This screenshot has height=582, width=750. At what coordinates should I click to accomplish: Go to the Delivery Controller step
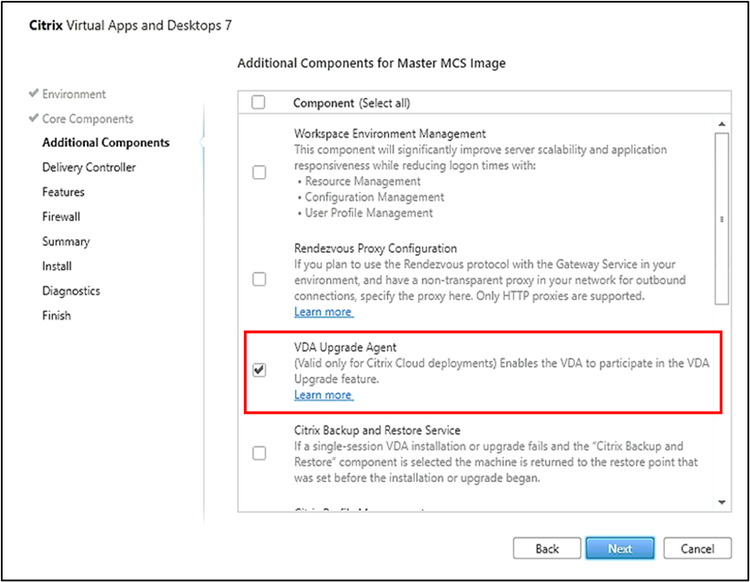(x=89, y=167)
